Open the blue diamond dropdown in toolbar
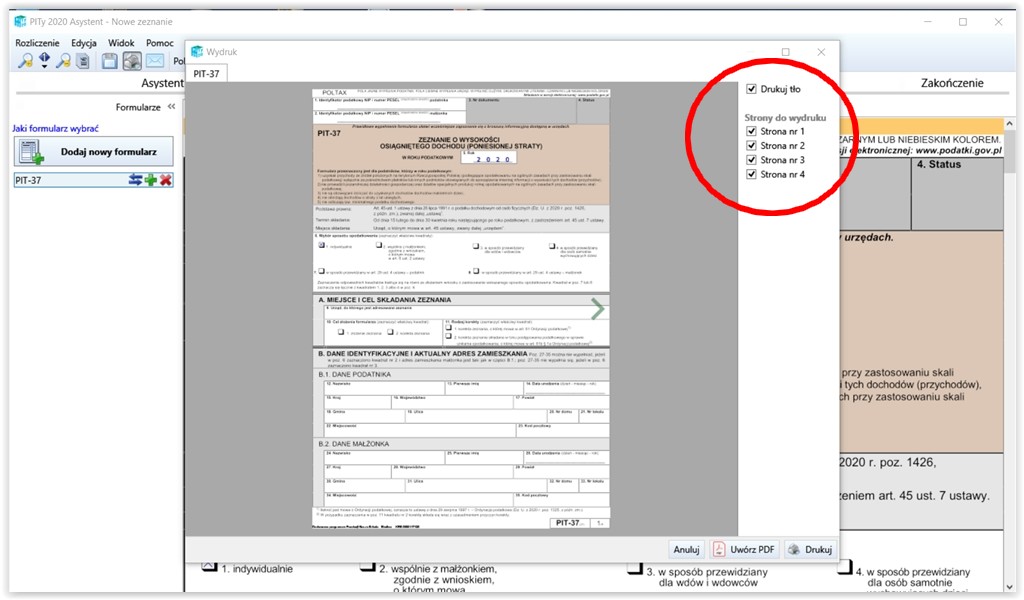The image size is (1024, 600). pyautogui.click(x=44, y=62)
